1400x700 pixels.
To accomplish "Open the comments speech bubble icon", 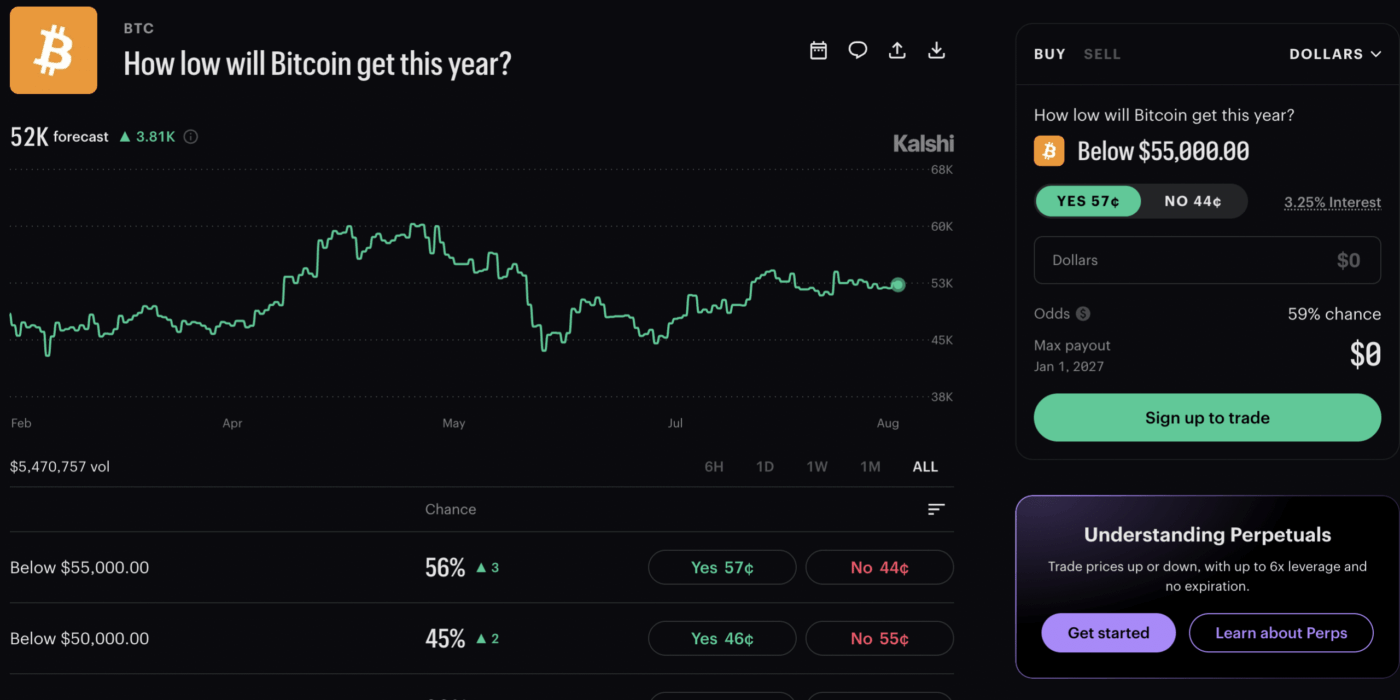I will point(858,50).
